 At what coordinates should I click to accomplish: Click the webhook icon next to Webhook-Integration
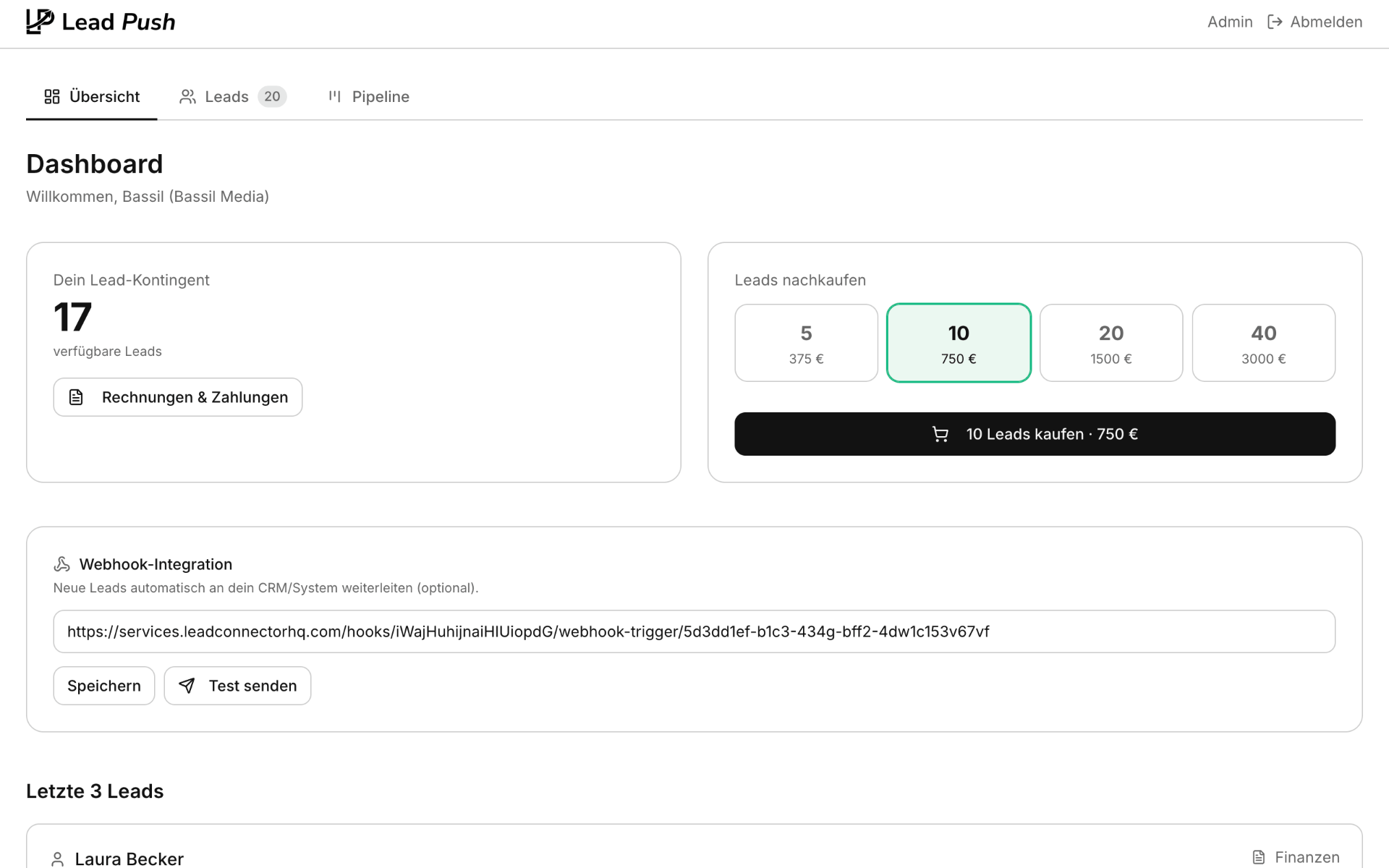62,564
